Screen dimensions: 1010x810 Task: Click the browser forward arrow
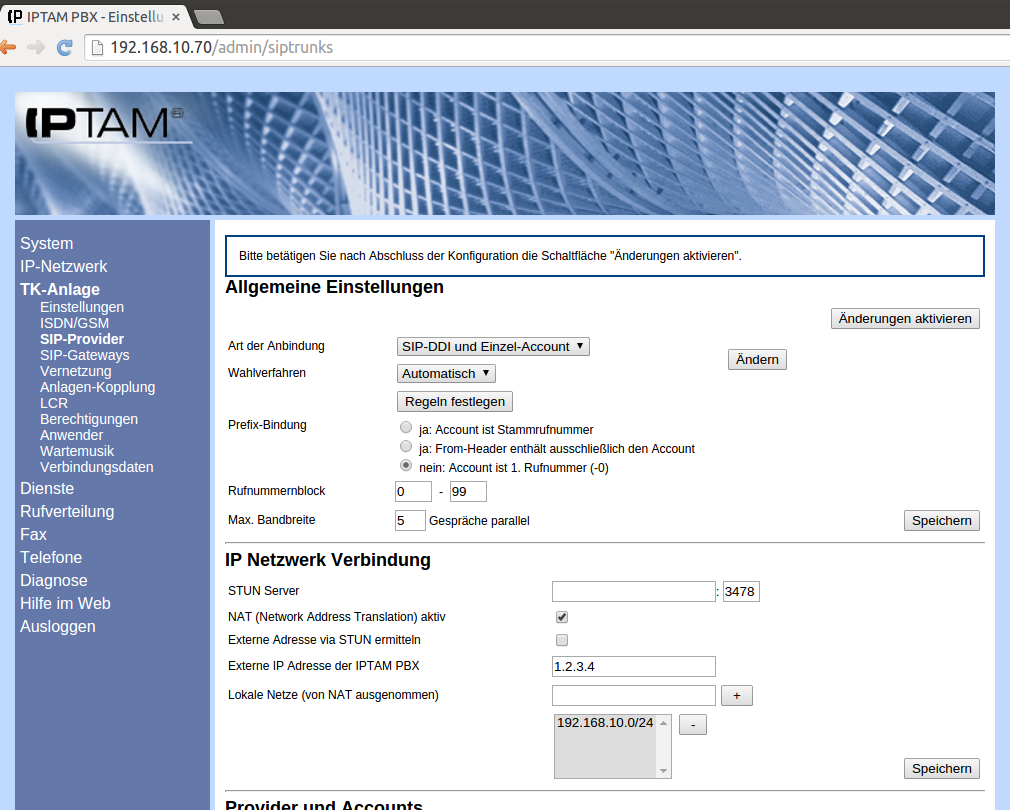pos(36,47)
